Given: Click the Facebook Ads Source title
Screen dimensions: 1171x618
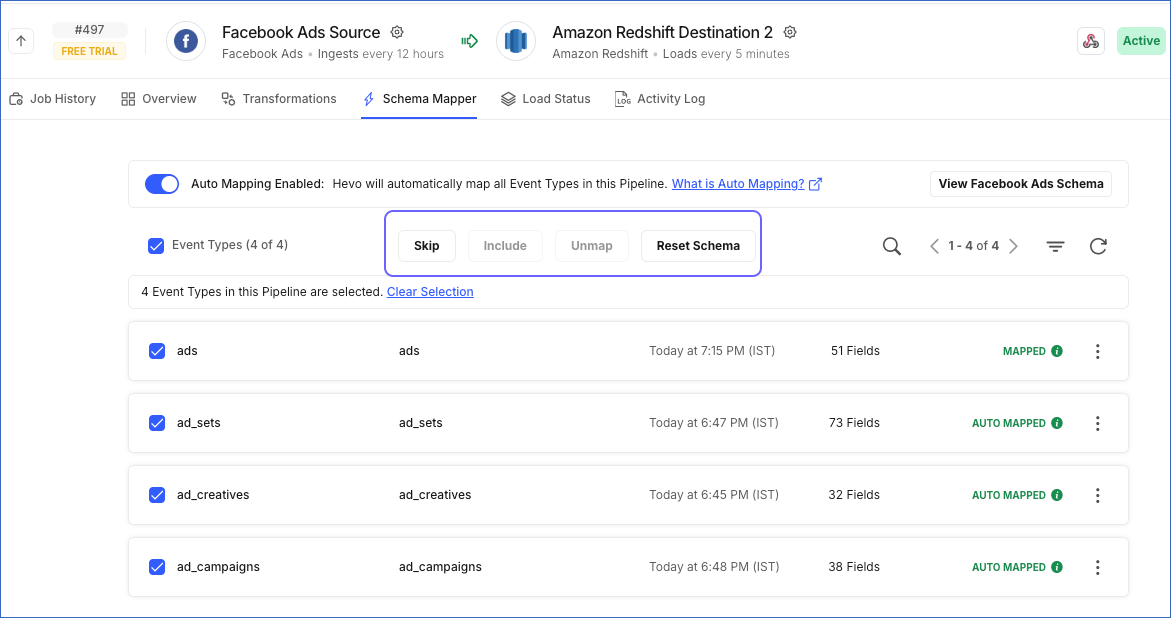Looking at the screenshot, I should tap(301, 32).
